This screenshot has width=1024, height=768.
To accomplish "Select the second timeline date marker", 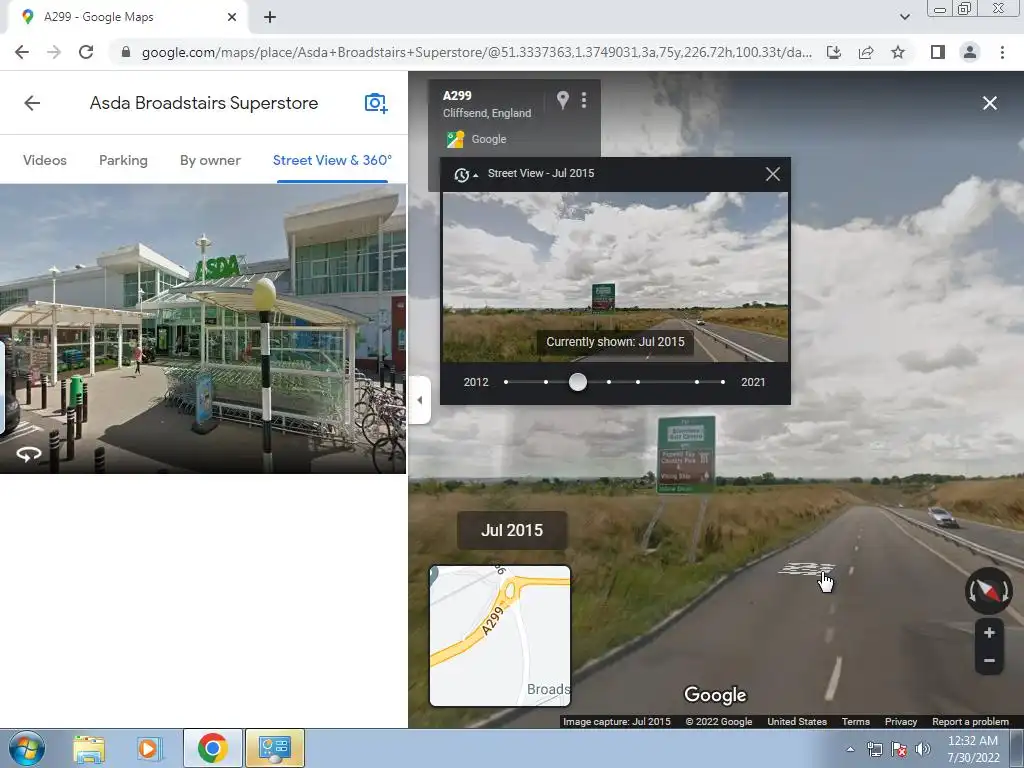I will point(546,382).
